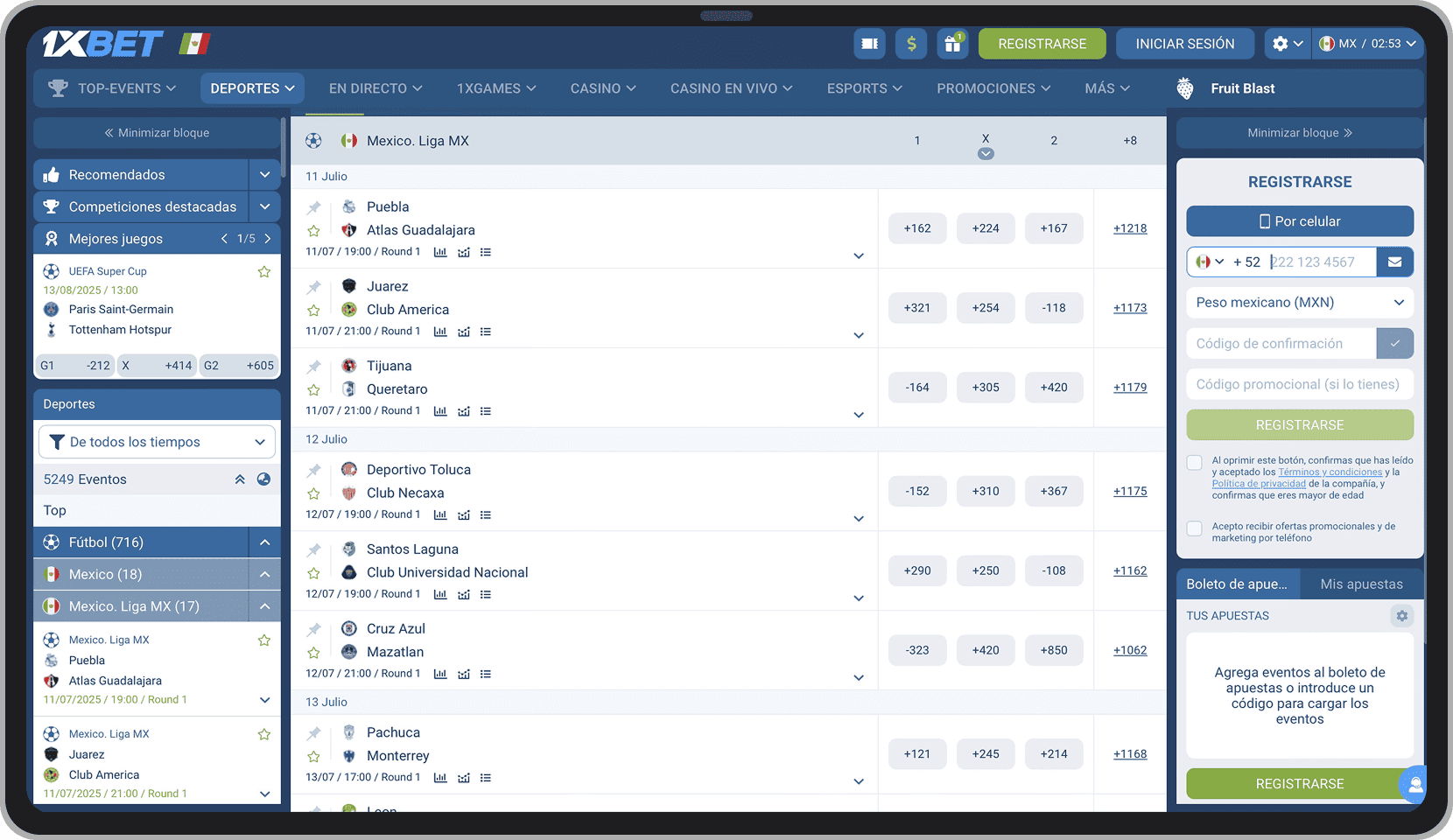Viewport: 1453px width, 840px height.
Task: Favorite the Santos Laguna match
Action: [313, 573]
